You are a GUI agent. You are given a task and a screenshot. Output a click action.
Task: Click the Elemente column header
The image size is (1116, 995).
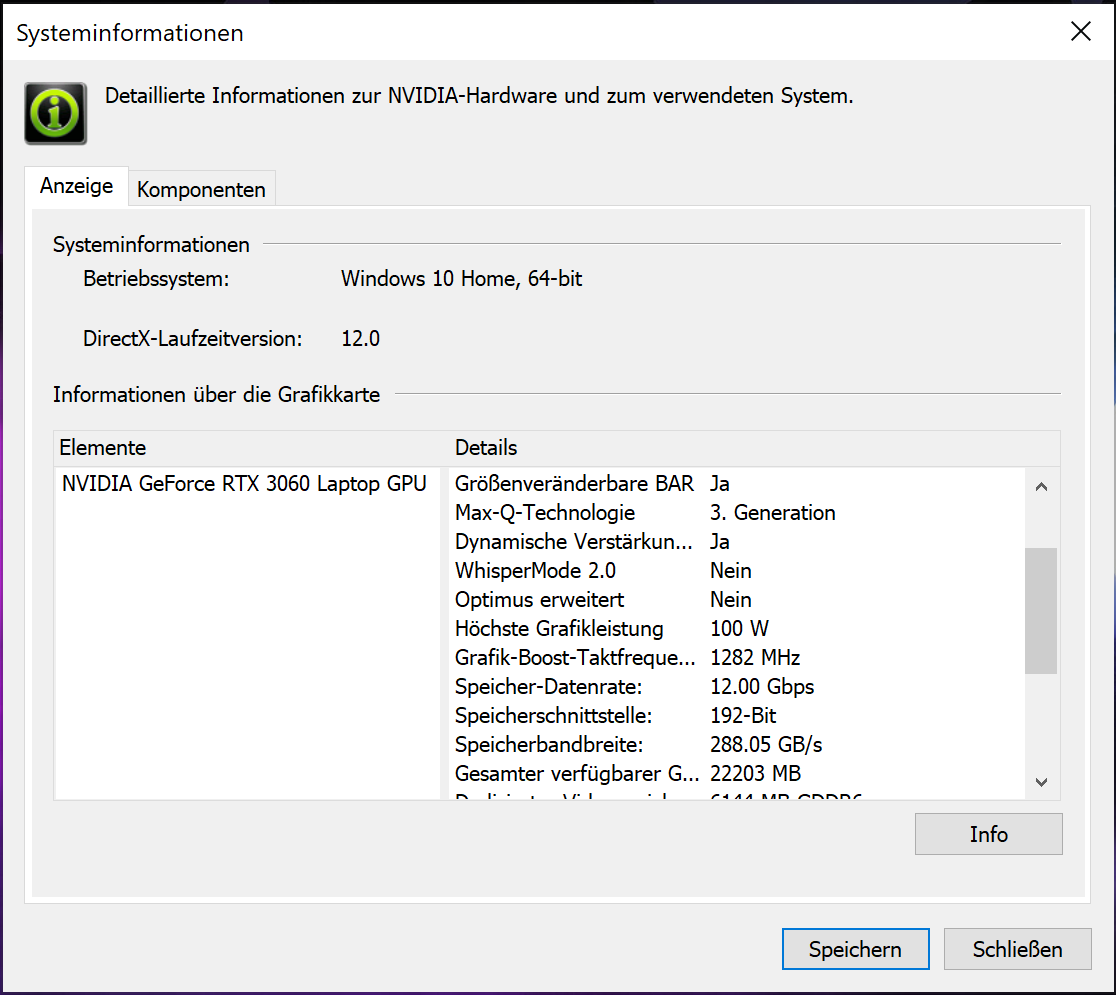point(103,447)
